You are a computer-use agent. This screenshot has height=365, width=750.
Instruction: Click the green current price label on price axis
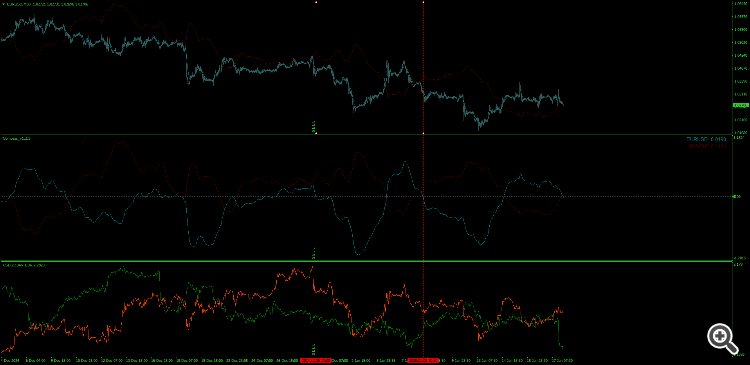pyautogui.click(x=740, y=105)
